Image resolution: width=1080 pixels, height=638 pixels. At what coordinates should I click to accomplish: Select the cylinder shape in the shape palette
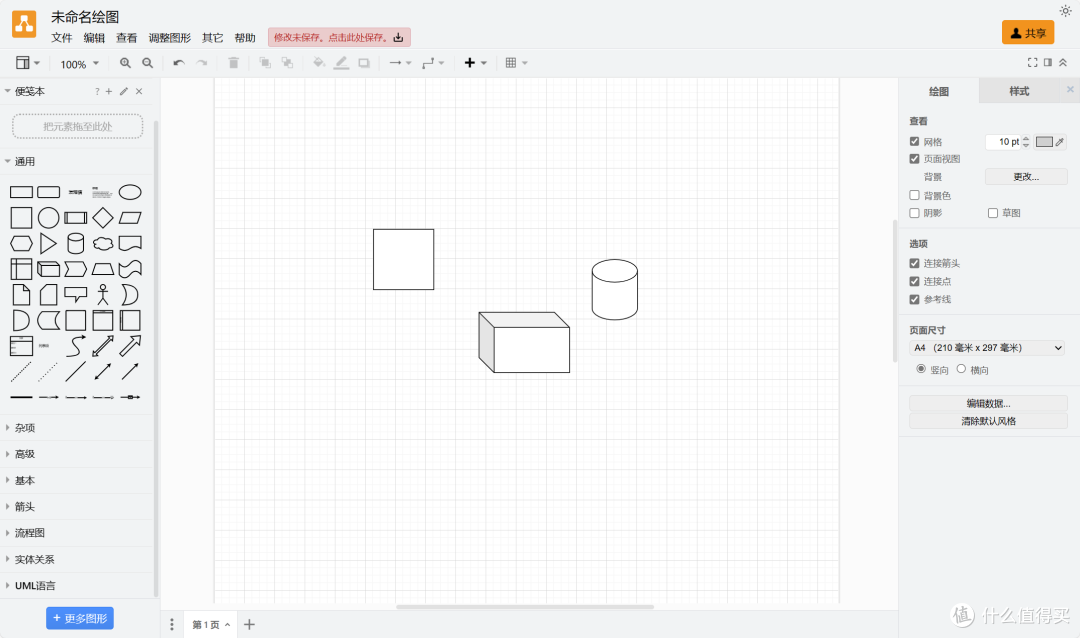coord(76,243)
